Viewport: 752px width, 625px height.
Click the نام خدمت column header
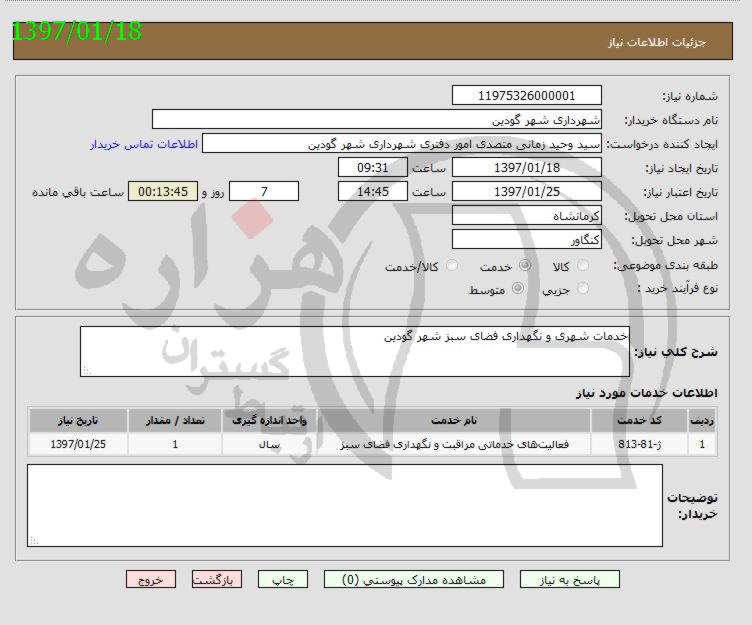(454, 421)
